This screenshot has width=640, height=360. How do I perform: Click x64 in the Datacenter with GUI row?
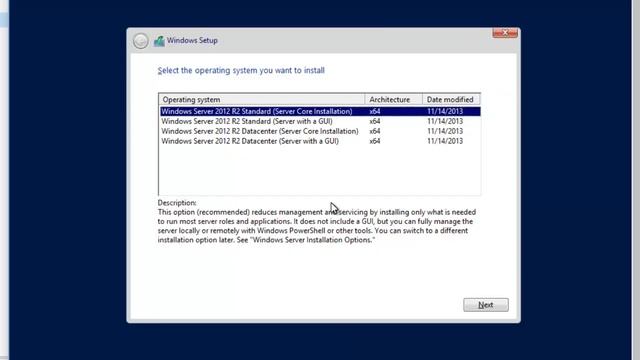375,141
